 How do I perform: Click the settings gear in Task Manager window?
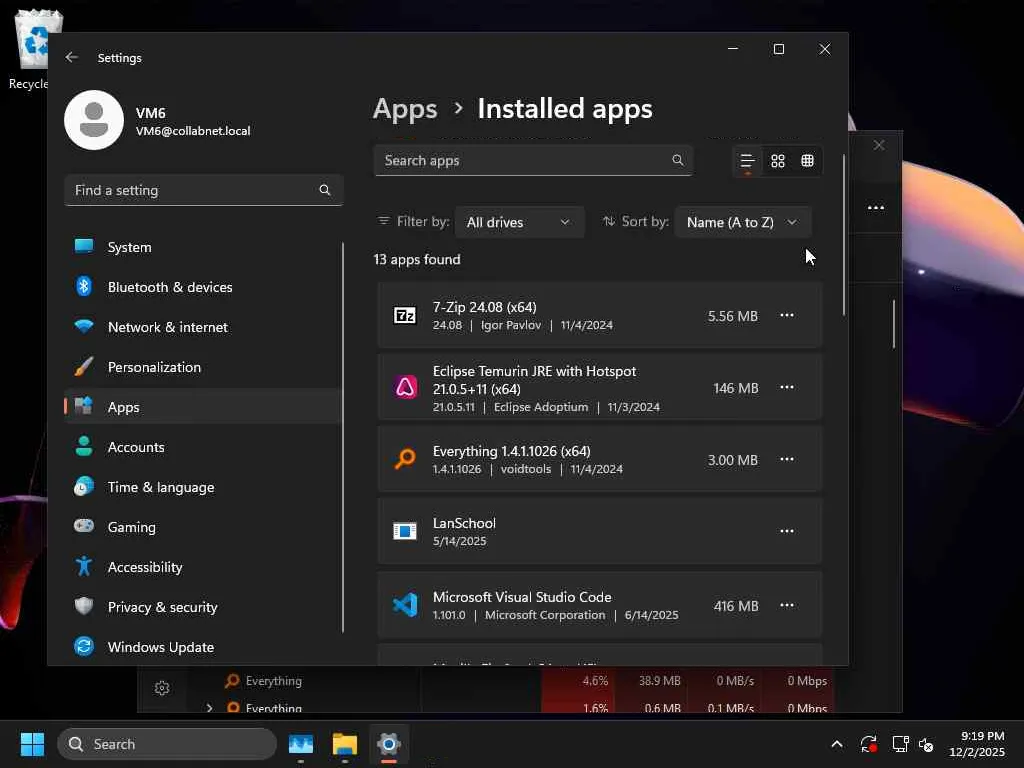pos(162,688)
